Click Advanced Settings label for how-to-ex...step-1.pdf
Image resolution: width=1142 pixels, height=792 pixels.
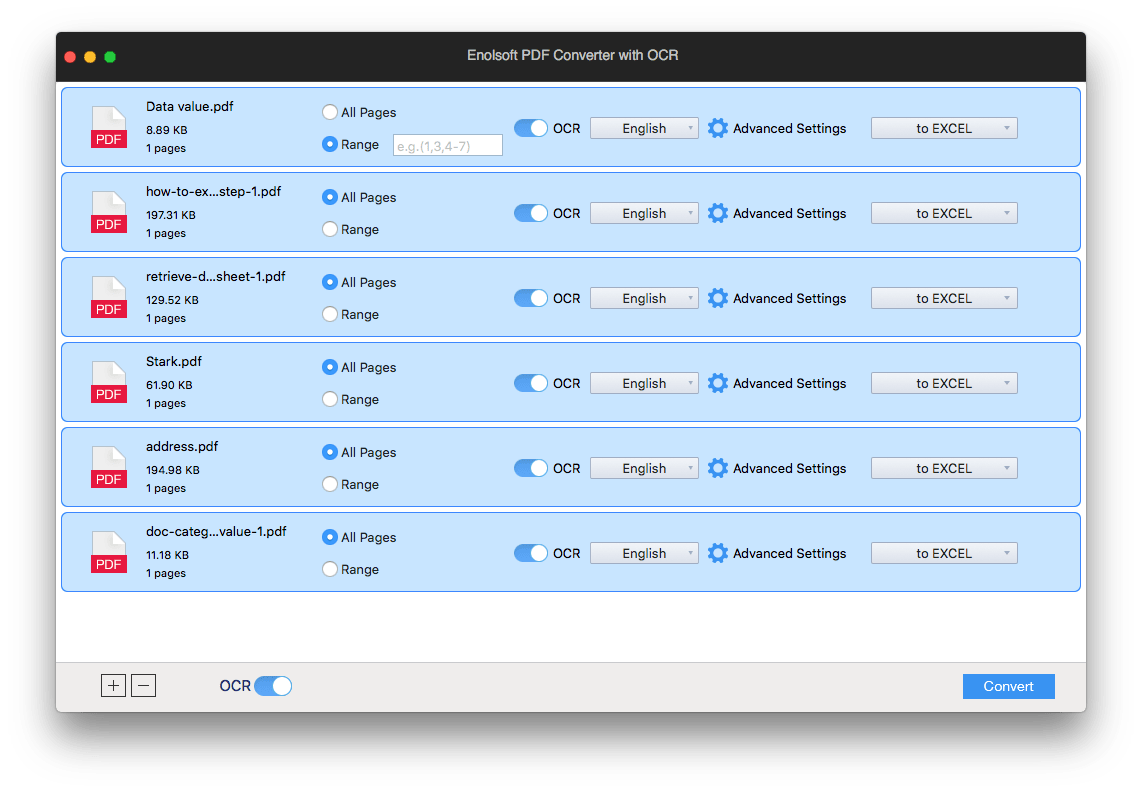[x=789, y=213]
